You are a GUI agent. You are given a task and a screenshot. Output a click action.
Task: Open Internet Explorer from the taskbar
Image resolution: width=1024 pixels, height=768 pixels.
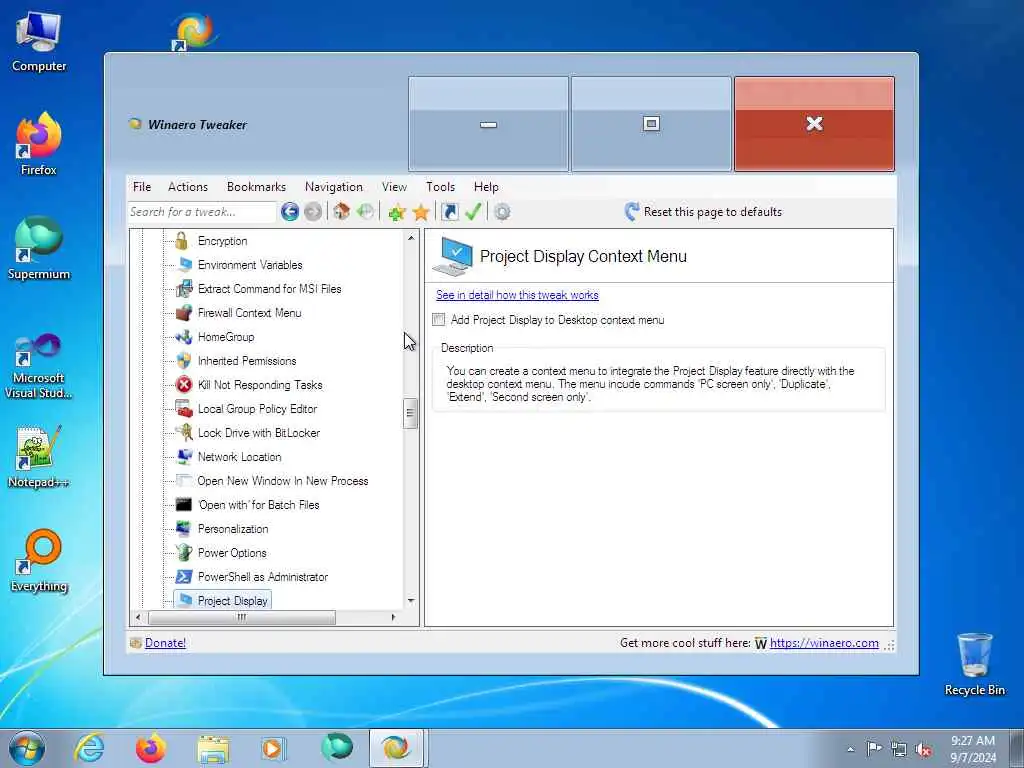click(x=89, y=748)
